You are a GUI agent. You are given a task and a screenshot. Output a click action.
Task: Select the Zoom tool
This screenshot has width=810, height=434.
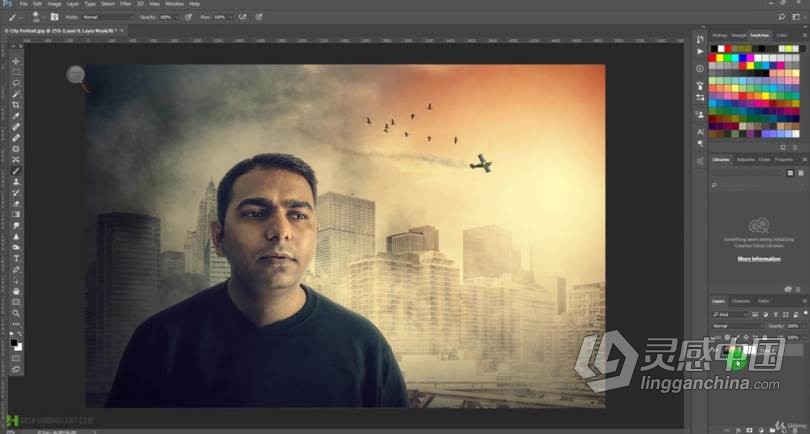tap(16, 313)
